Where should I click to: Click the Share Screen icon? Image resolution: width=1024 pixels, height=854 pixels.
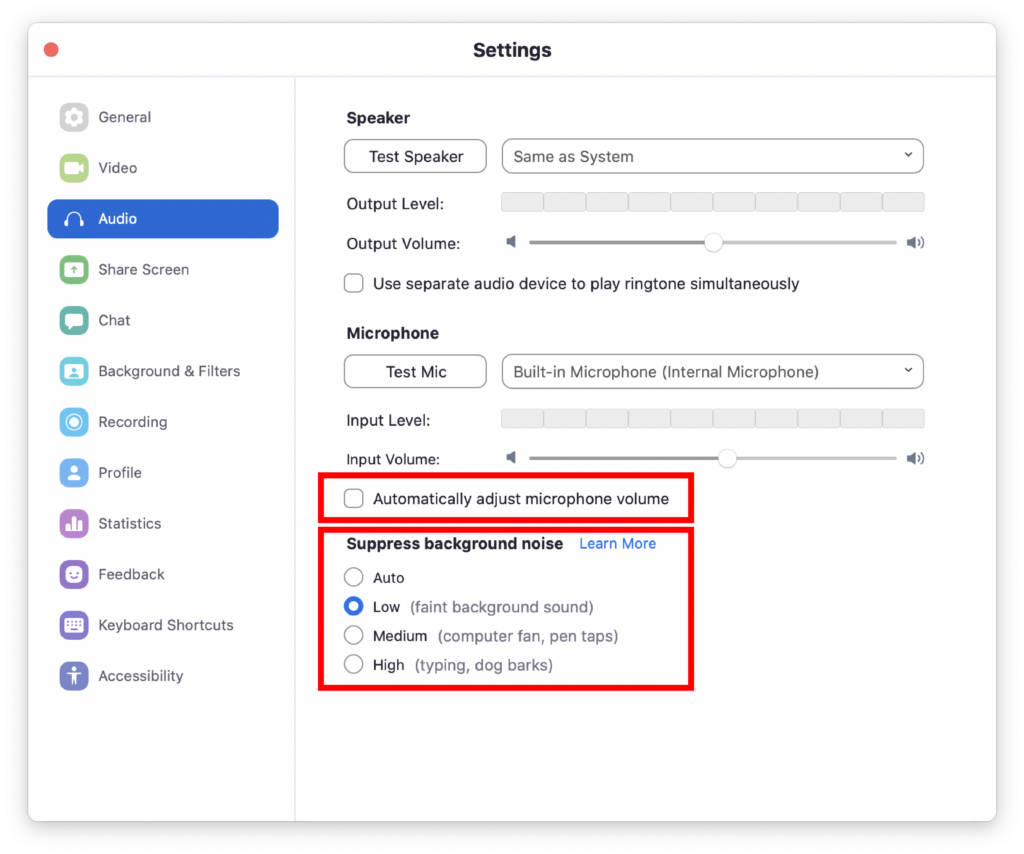74,270
